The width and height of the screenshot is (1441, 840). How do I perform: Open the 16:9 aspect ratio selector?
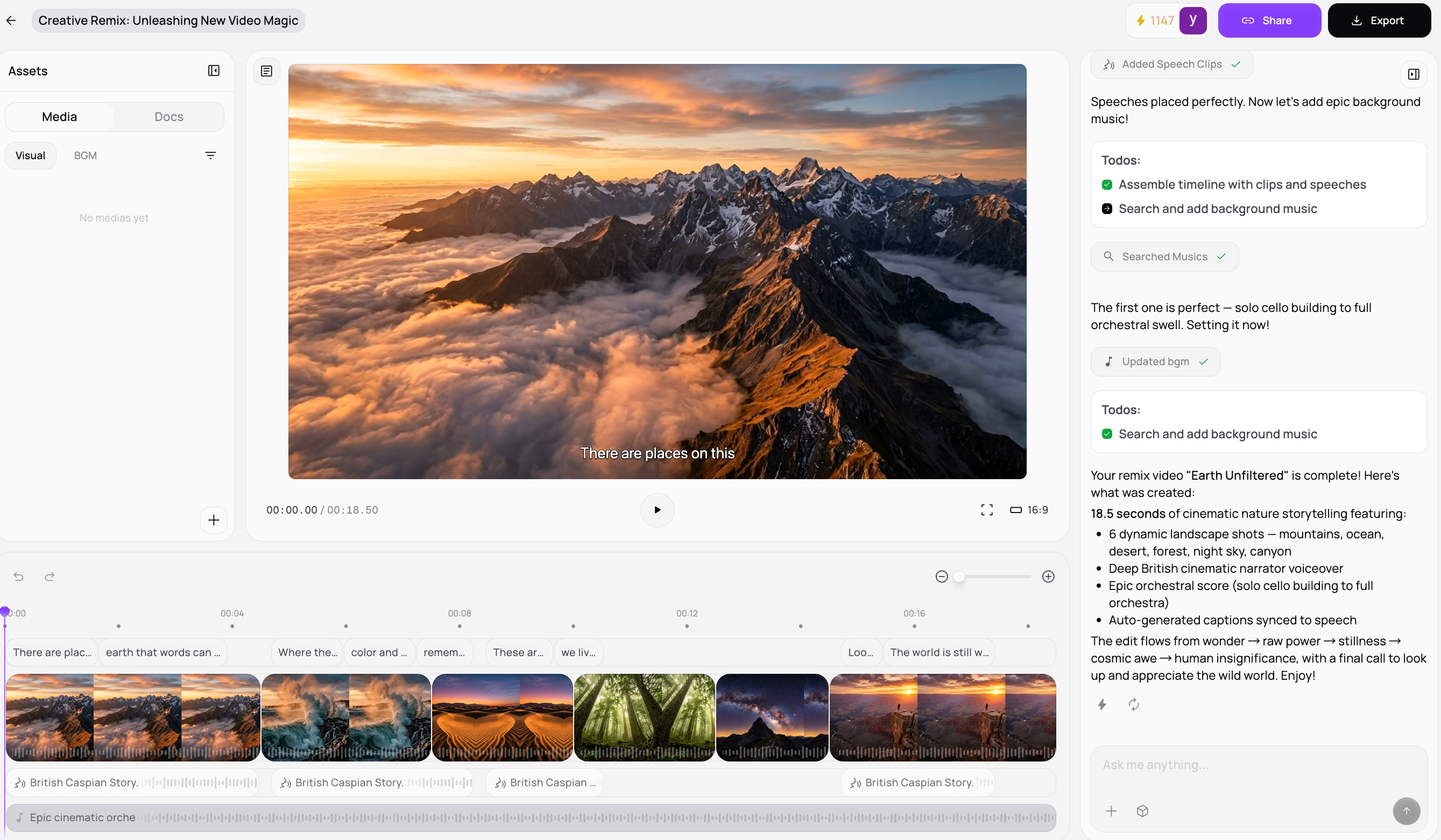1029,510
